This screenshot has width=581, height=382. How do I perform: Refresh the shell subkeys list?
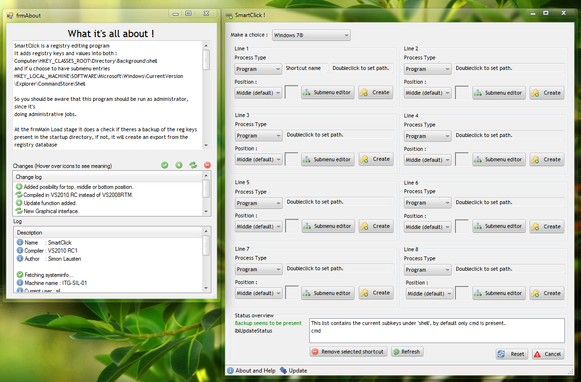click(407, 352)
